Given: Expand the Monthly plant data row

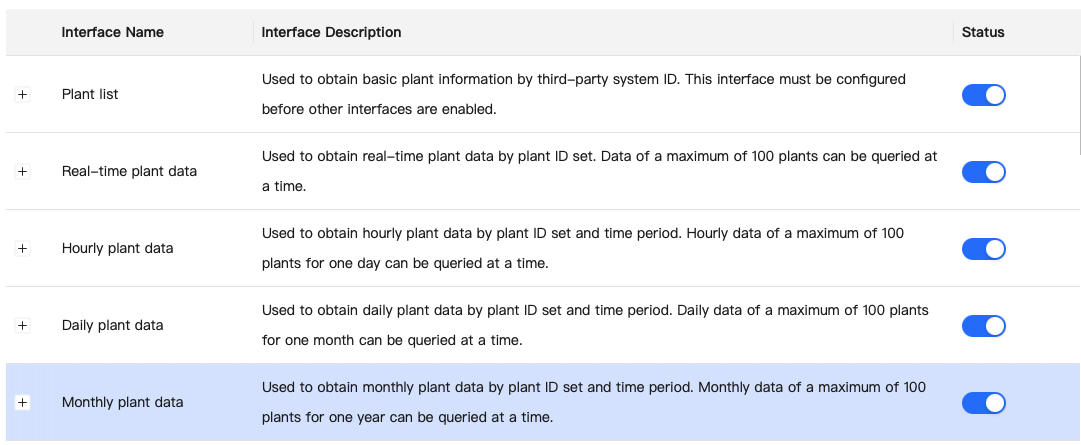Looking at the screenshot, I should pos(23,402).
